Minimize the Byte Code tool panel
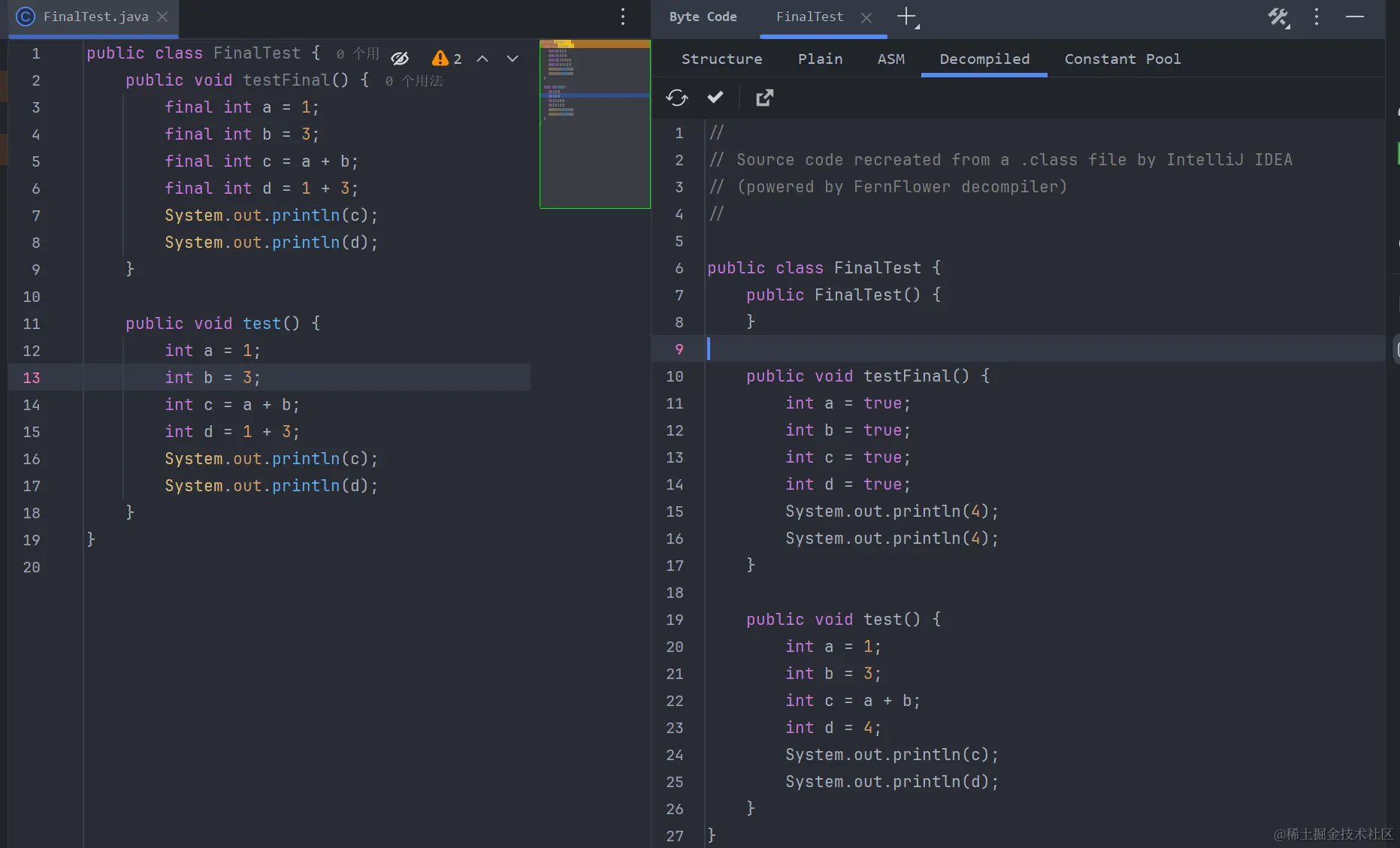This screenshot has height=848, width=1400. tap(1355, 17)
